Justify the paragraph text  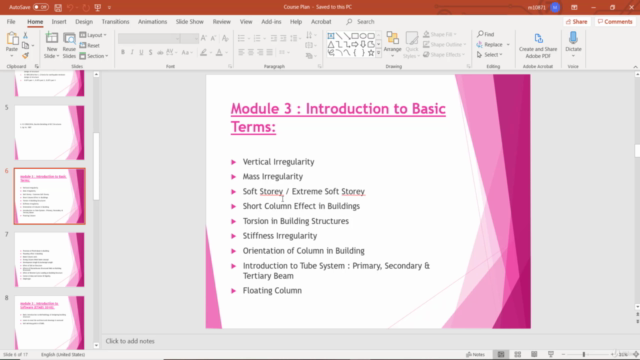pos(269,52)
